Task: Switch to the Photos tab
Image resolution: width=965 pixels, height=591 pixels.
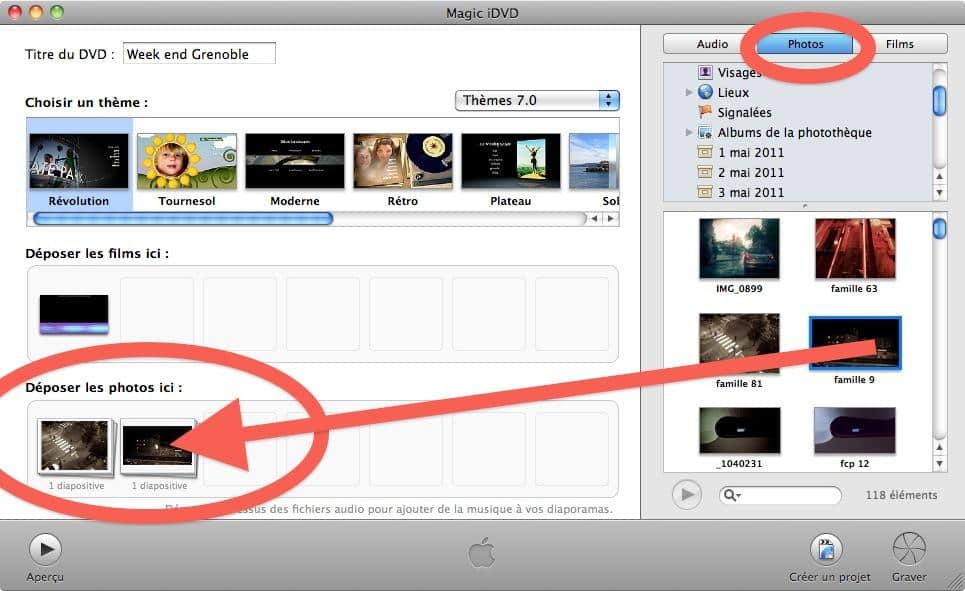Action: pyautogui.click(x=806, y=44)
